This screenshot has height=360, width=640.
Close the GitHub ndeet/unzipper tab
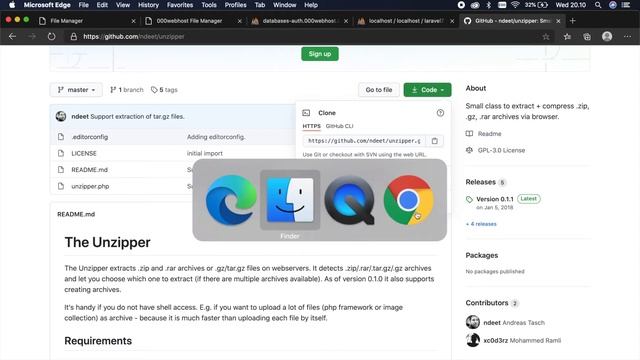point(558,21)
